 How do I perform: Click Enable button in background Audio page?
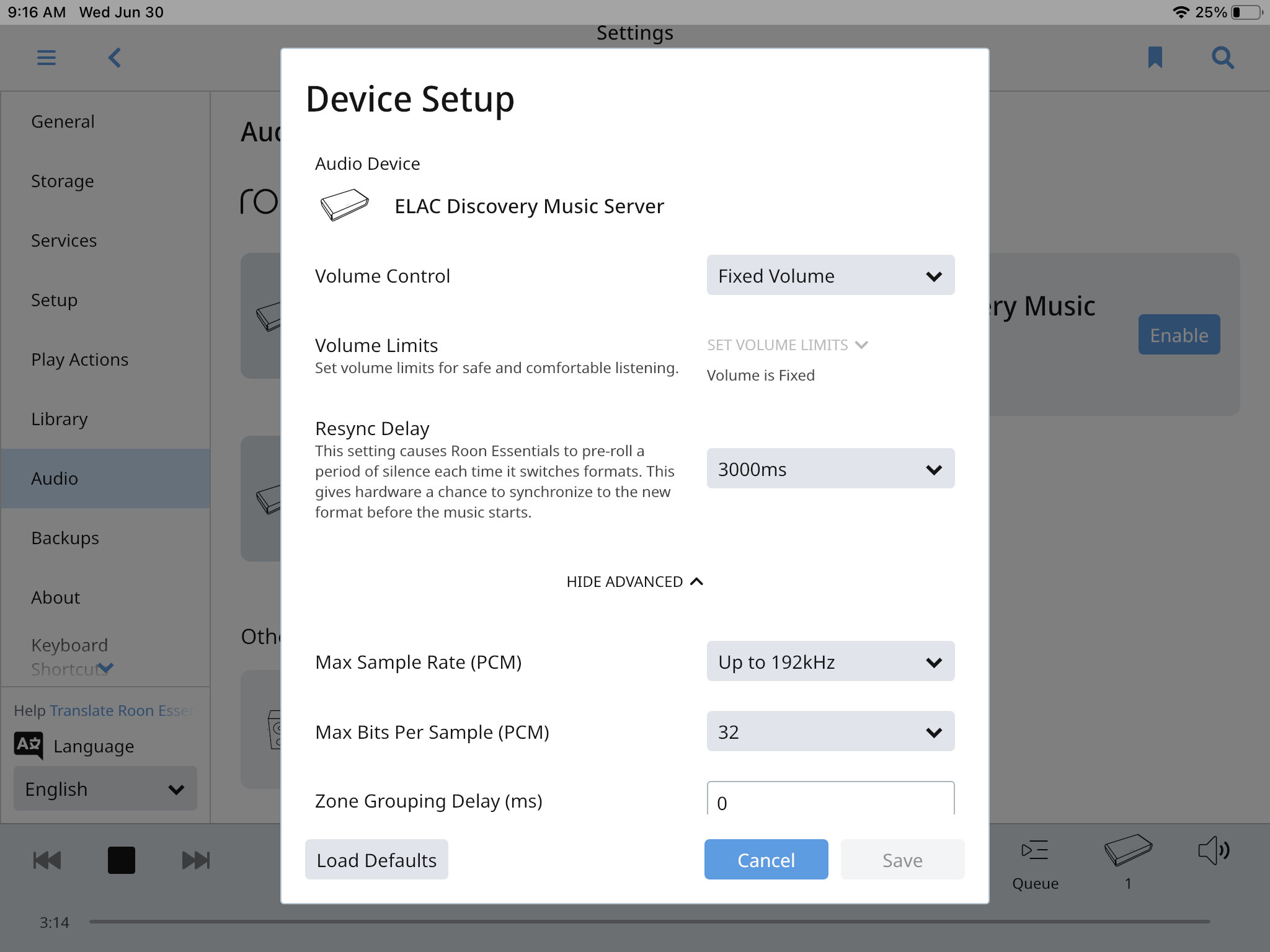coord(1179,335)
